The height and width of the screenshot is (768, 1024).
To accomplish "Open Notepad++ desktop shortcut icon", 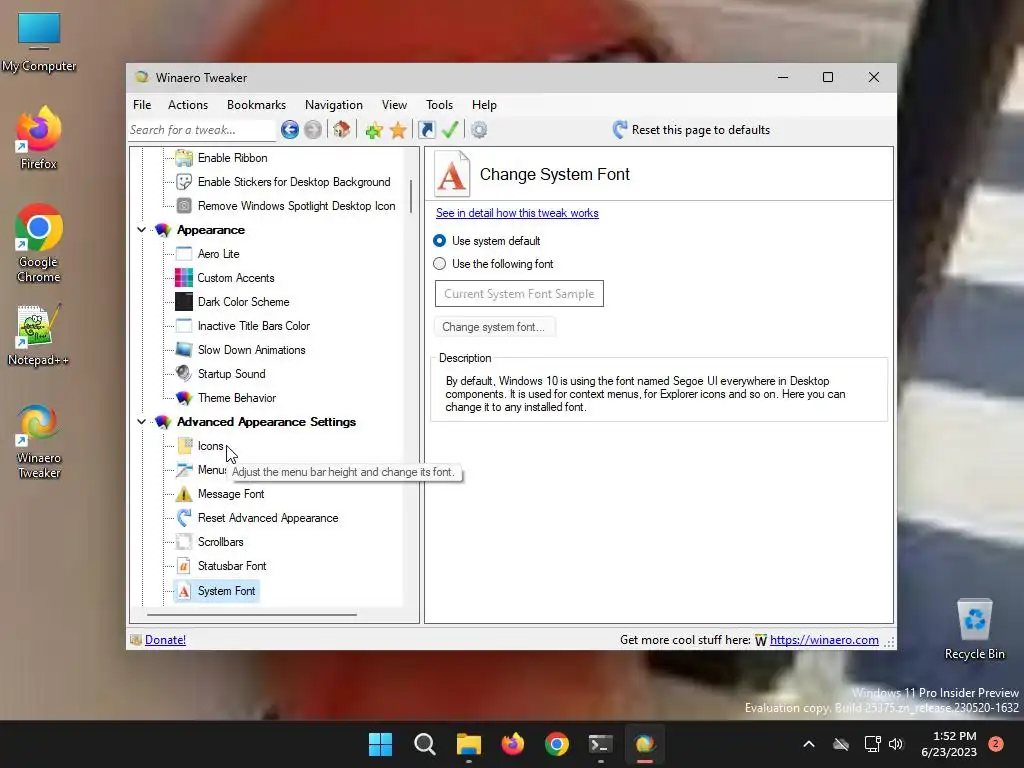I will [39, 327].
